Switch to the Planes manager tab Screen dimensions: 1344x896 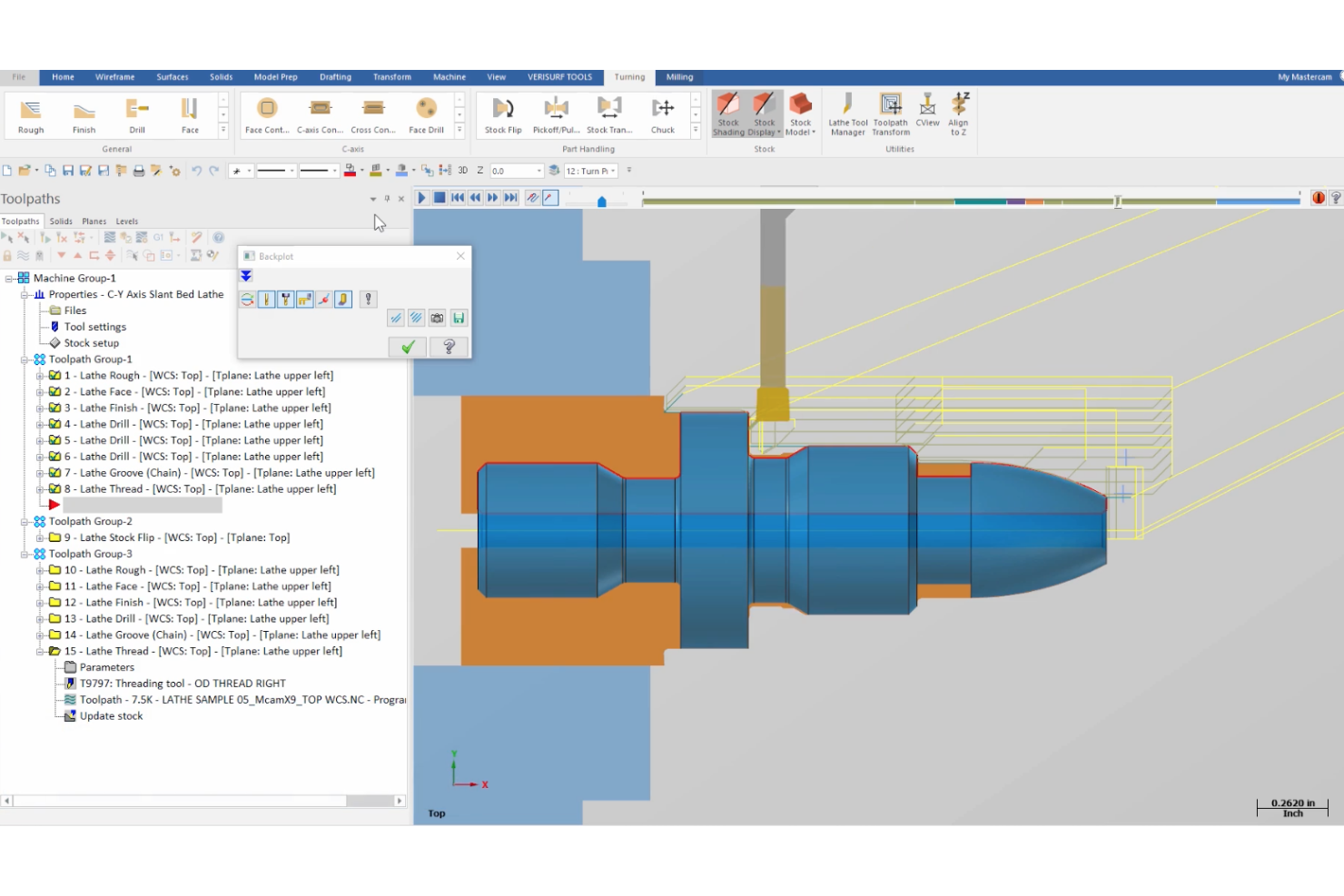[x=94, y=222]
